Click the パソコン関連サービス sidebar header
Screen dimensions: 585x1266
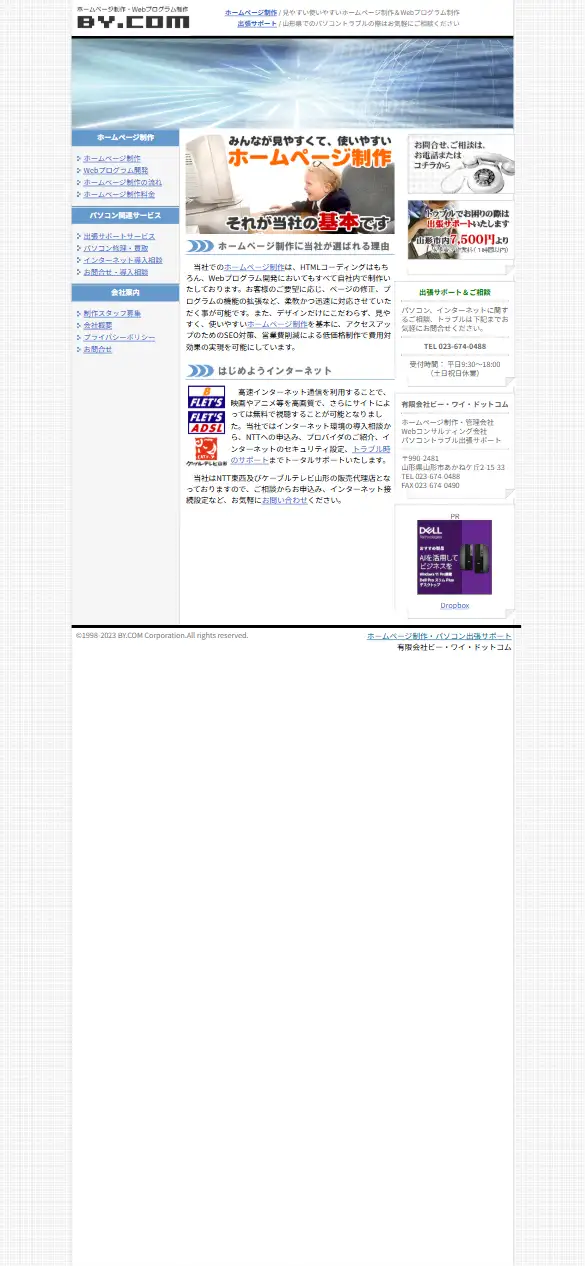tap(125, 215)
